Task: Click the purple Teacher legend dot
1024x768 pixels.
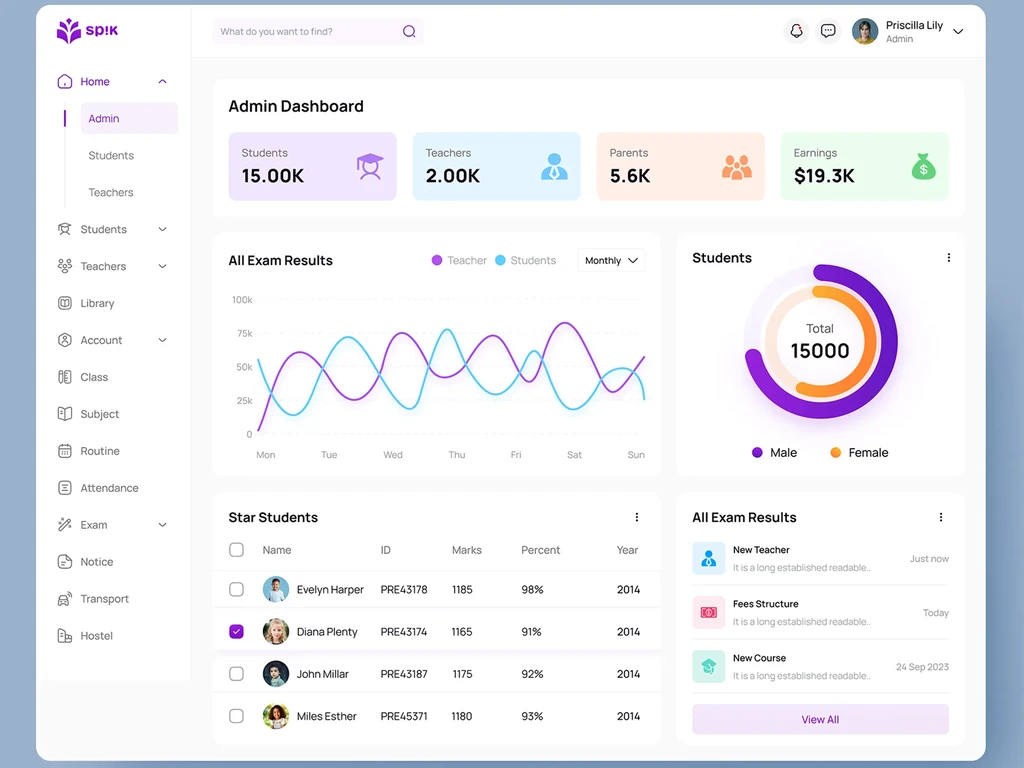Action: coord(437,261)
